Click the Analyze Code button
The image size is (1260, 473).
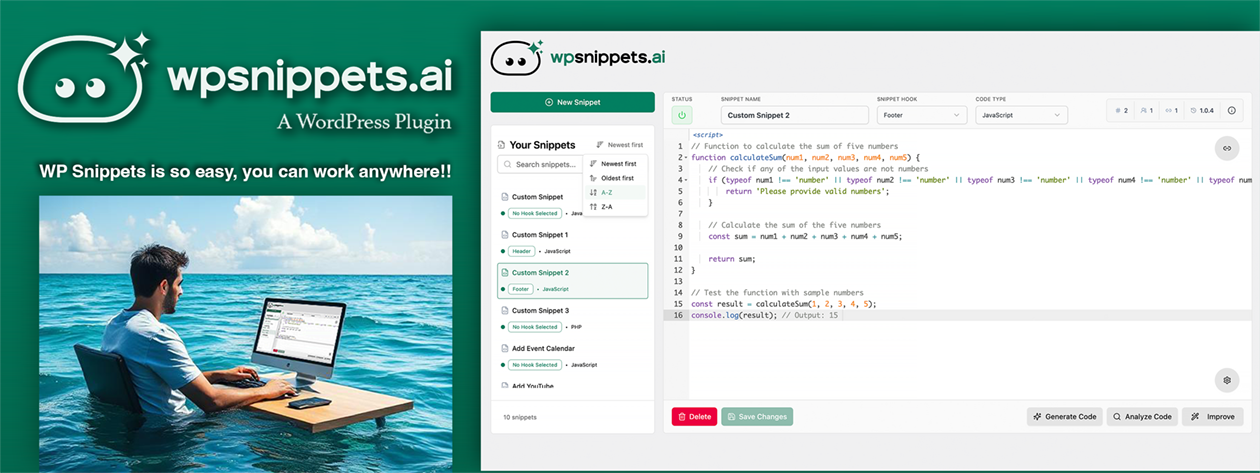[x=1142, y=416]
